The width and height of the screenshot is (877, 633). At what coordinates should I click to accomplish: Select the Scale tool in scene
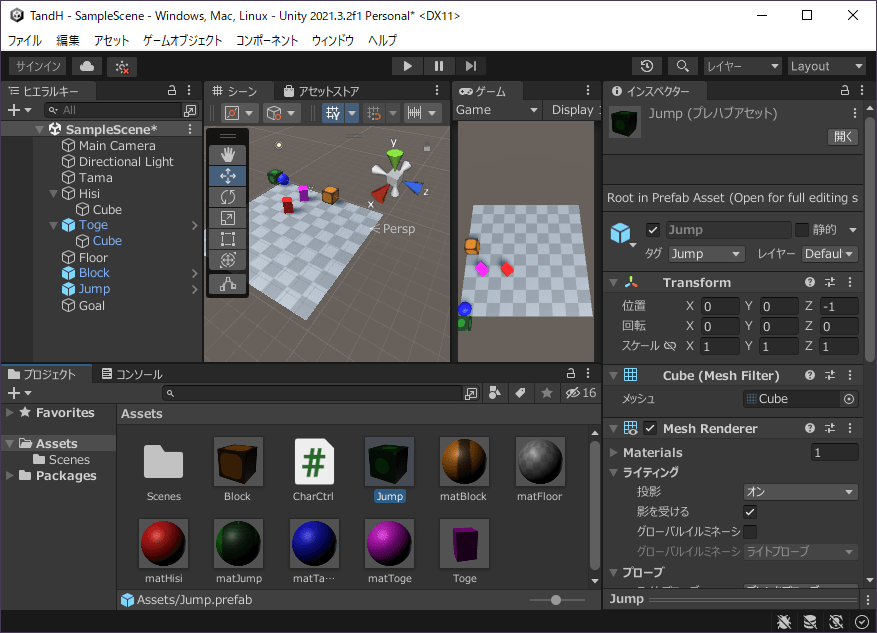pyautogui.click(x=228, y=218)
